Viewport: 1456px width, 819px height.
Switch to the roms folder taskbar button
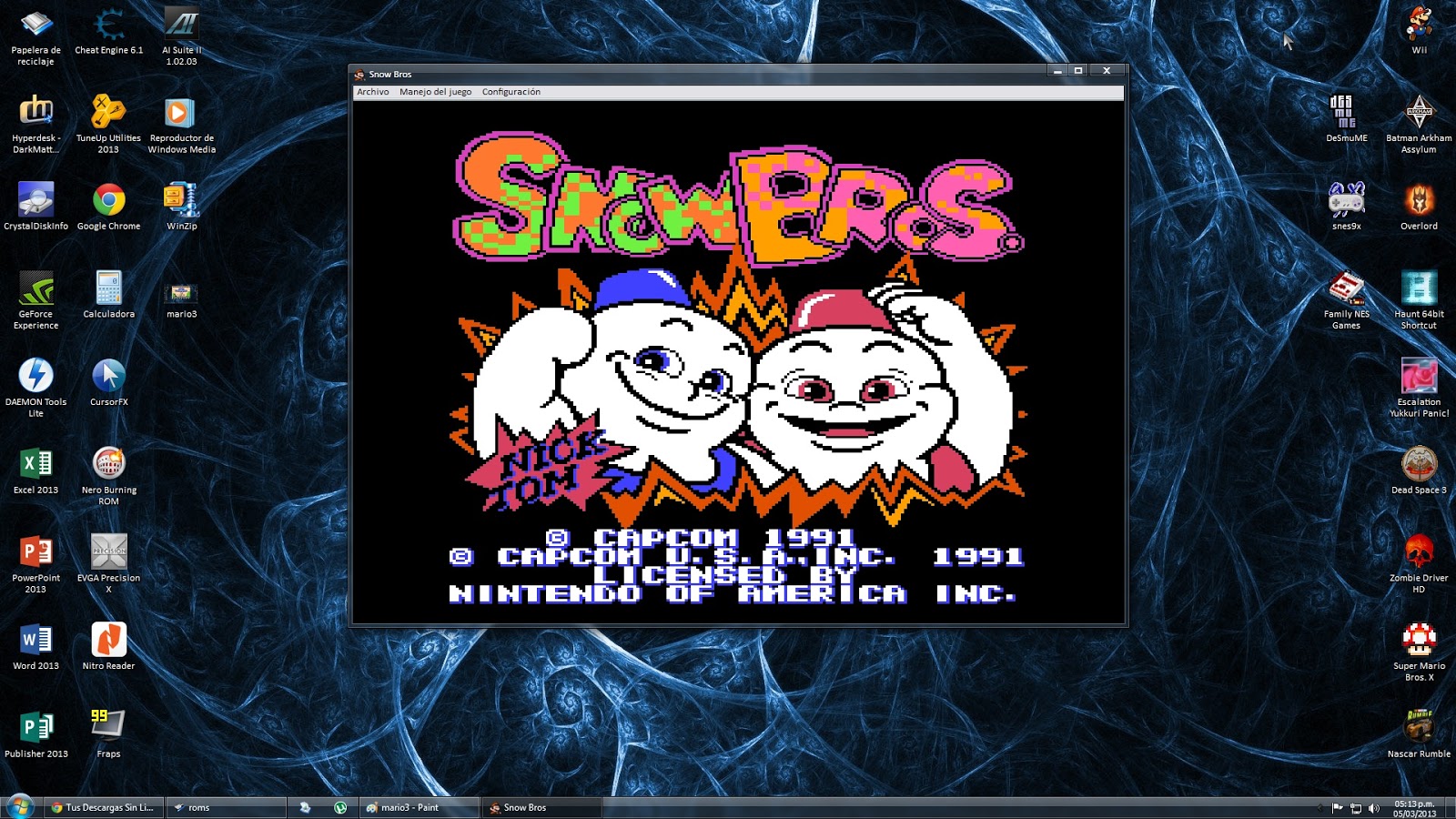pyautogui.click(x=227, y=807)
